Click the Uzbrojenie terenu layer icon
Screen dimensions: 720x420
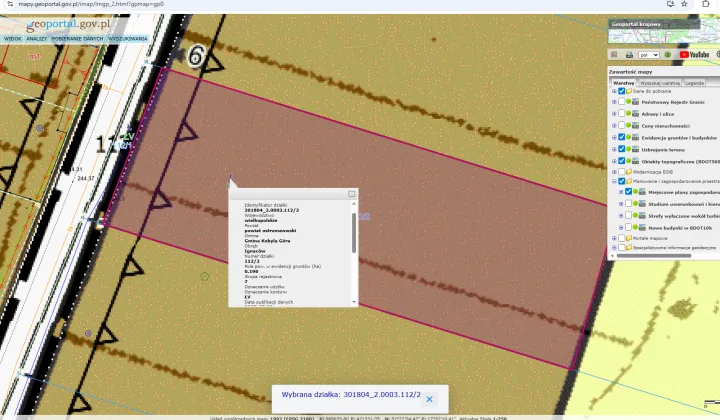click(x=636, y=150)
